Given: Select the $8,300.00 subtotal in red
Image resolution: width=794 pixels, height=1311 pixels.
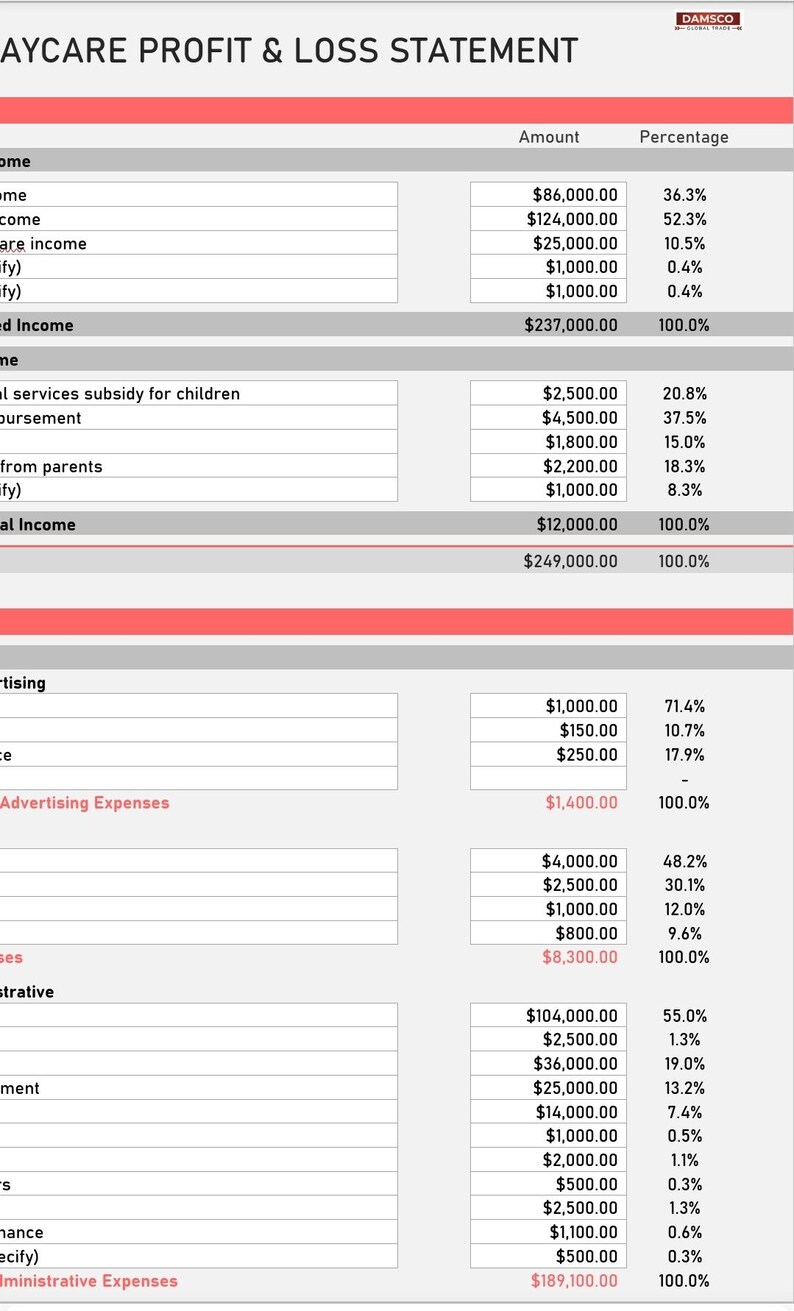Looking at the screenshot, I should (x=580, y=957).
